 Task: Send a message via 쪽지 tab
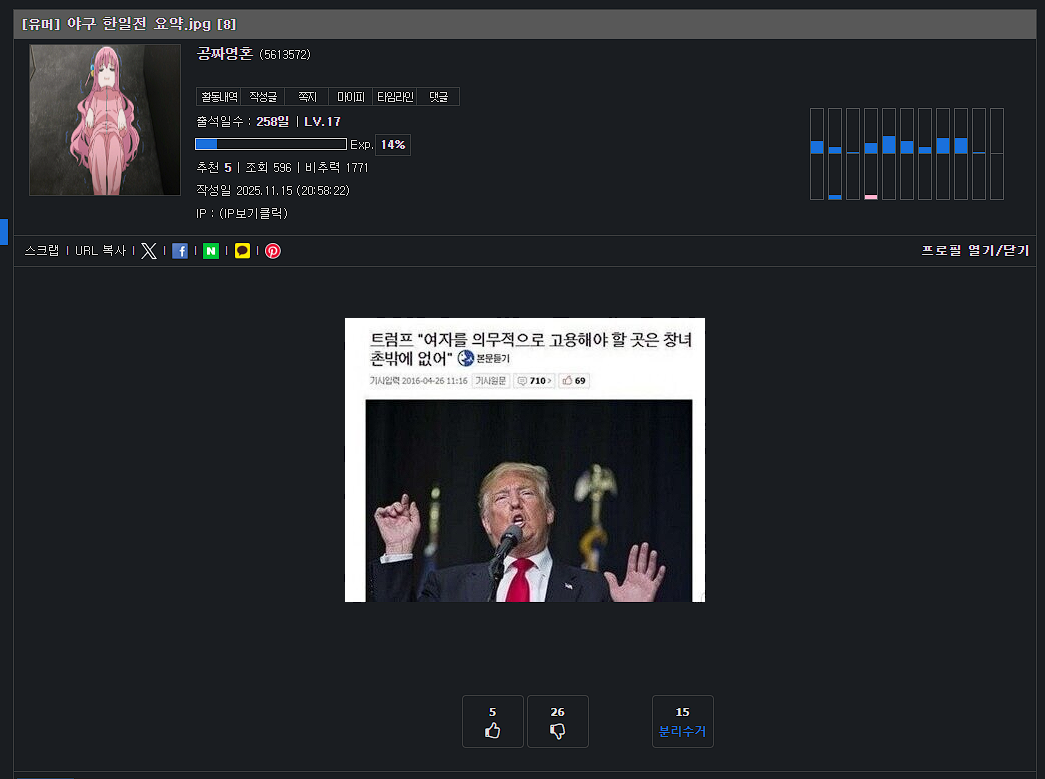[x=307, y=97]
